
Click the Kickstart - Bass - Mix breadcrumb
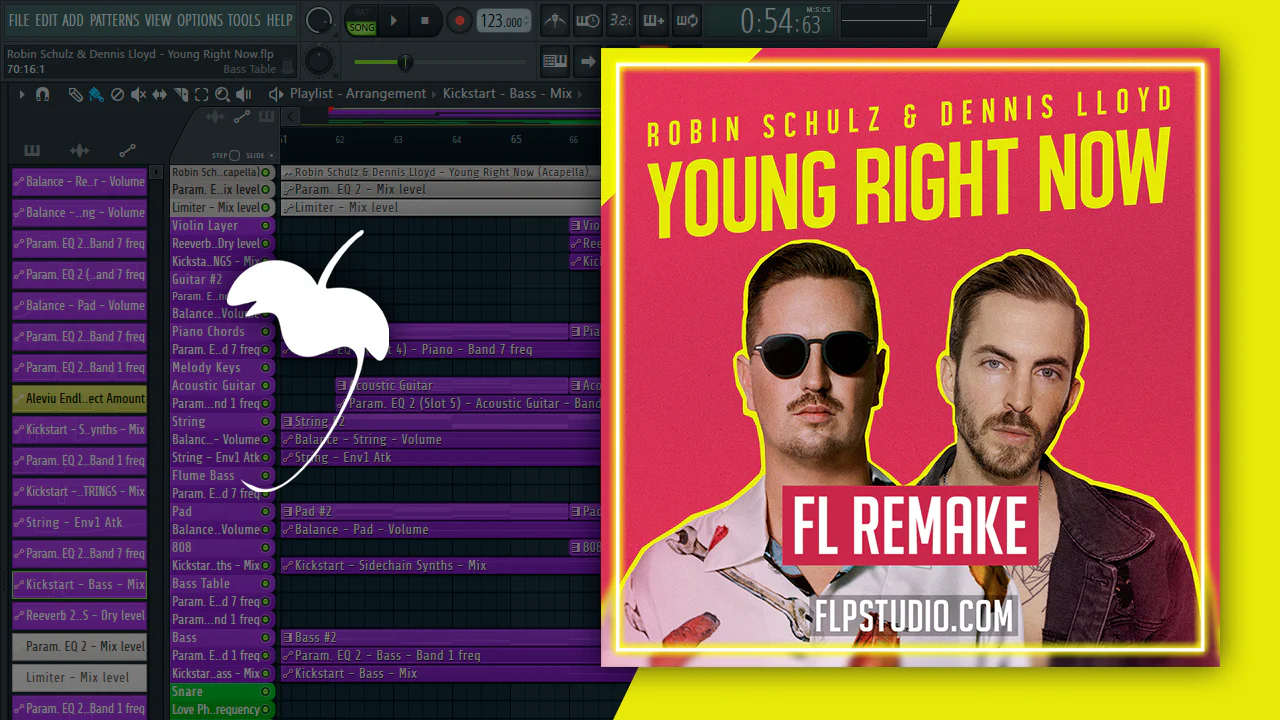click(507, 94)
